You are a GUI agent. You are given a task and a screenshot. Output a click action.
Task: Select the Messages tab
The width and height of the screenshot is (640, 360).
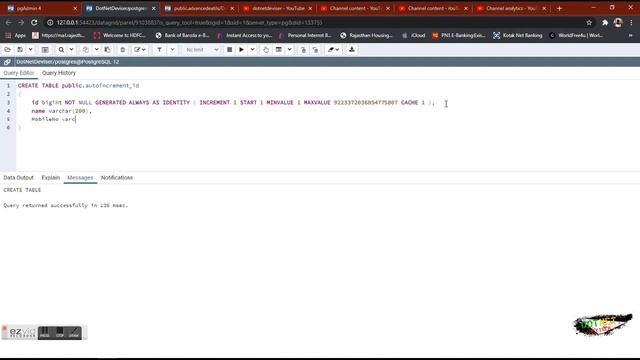tap(80, 178)
